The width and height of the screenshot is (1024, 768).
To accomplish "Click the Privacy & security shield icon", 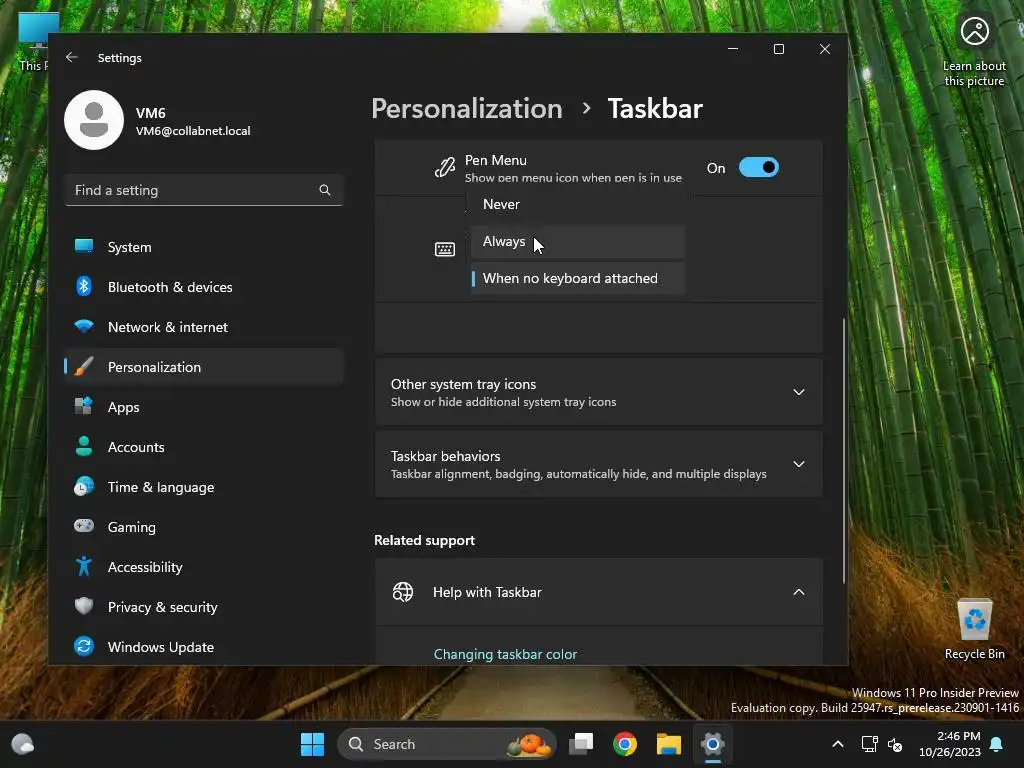I will tap(84, 606).
